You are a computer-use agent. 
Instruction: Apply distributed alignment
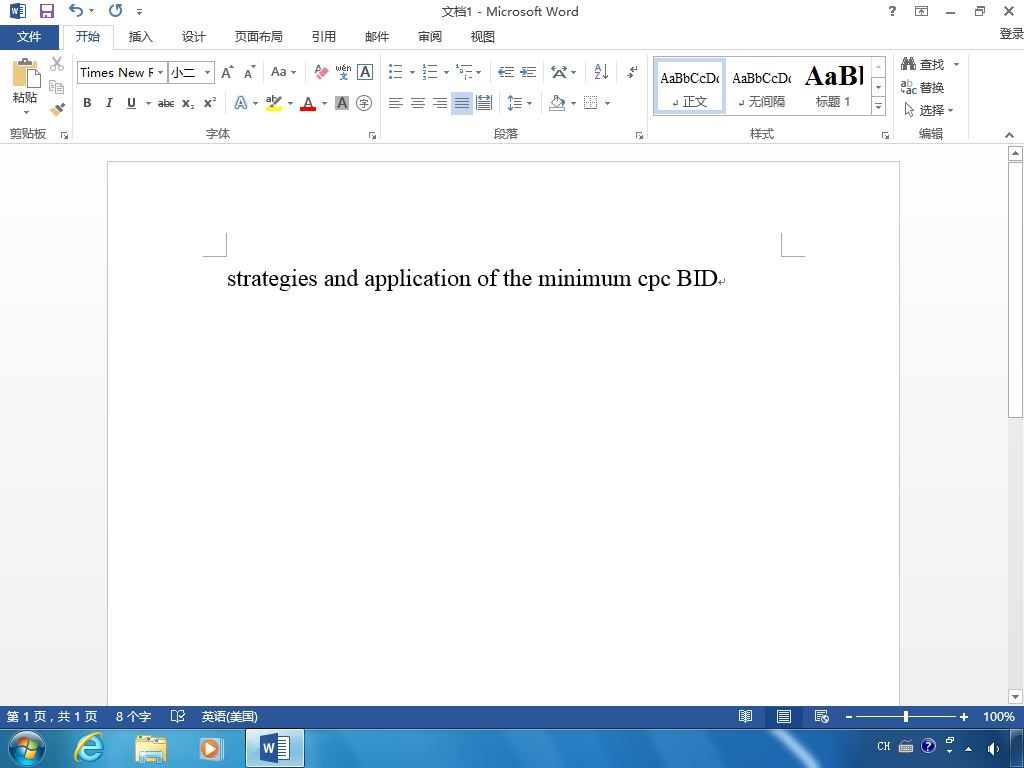click(x=484, y=103)
